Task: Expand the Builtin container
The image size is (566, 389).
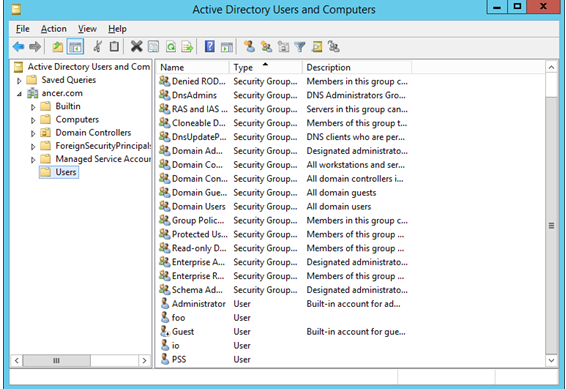Action: point(33,107)
